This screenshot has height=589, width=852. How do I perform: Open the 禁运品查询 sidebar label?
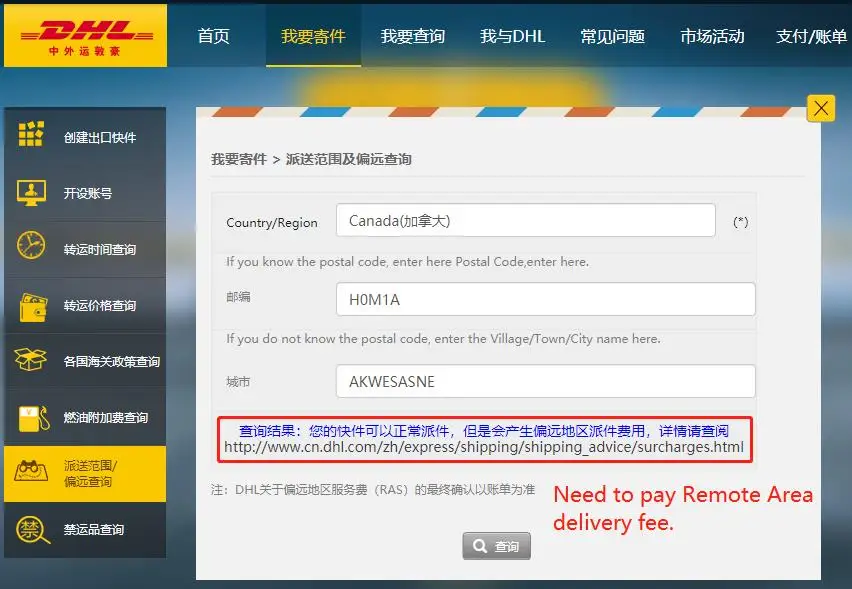(x=94, y=529)
